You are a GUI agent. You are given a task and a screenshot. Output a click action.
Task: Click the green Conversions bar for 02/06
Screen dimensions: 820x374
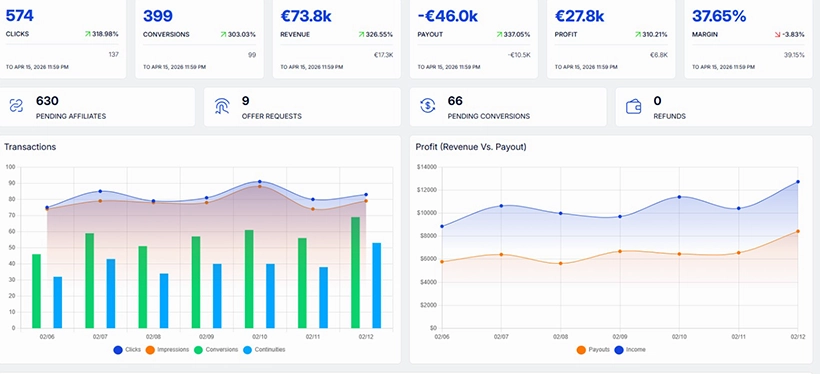[x=36, y=291]
